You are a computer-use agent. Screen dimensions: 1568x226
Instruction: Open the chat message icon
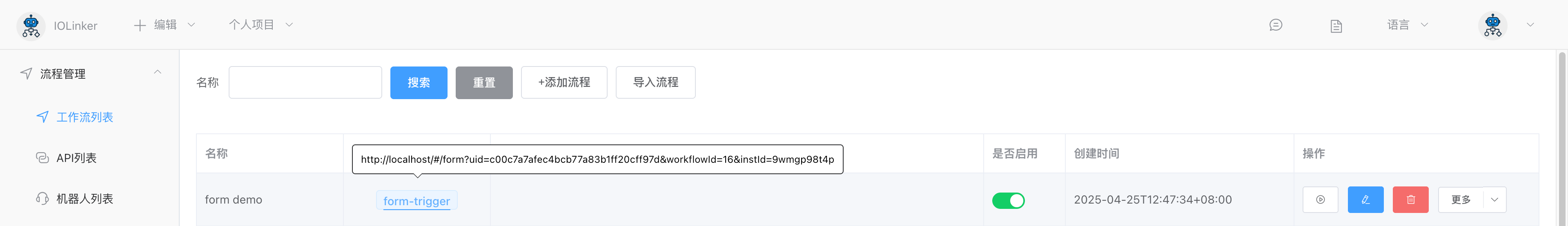(x=1276, y=25)
